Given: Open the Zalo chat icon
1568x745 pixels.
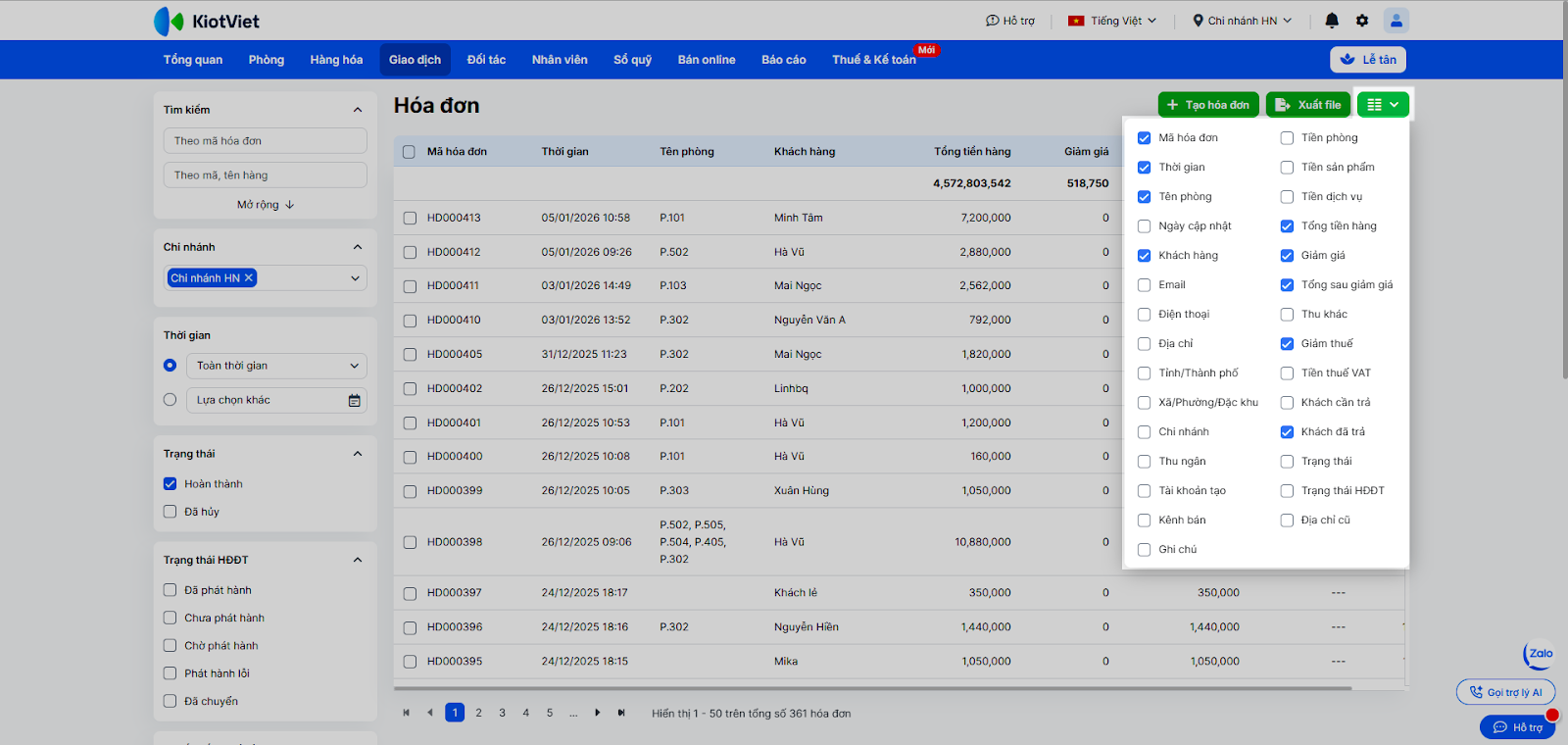Looking at the screenshot, I should (1540, 654).
